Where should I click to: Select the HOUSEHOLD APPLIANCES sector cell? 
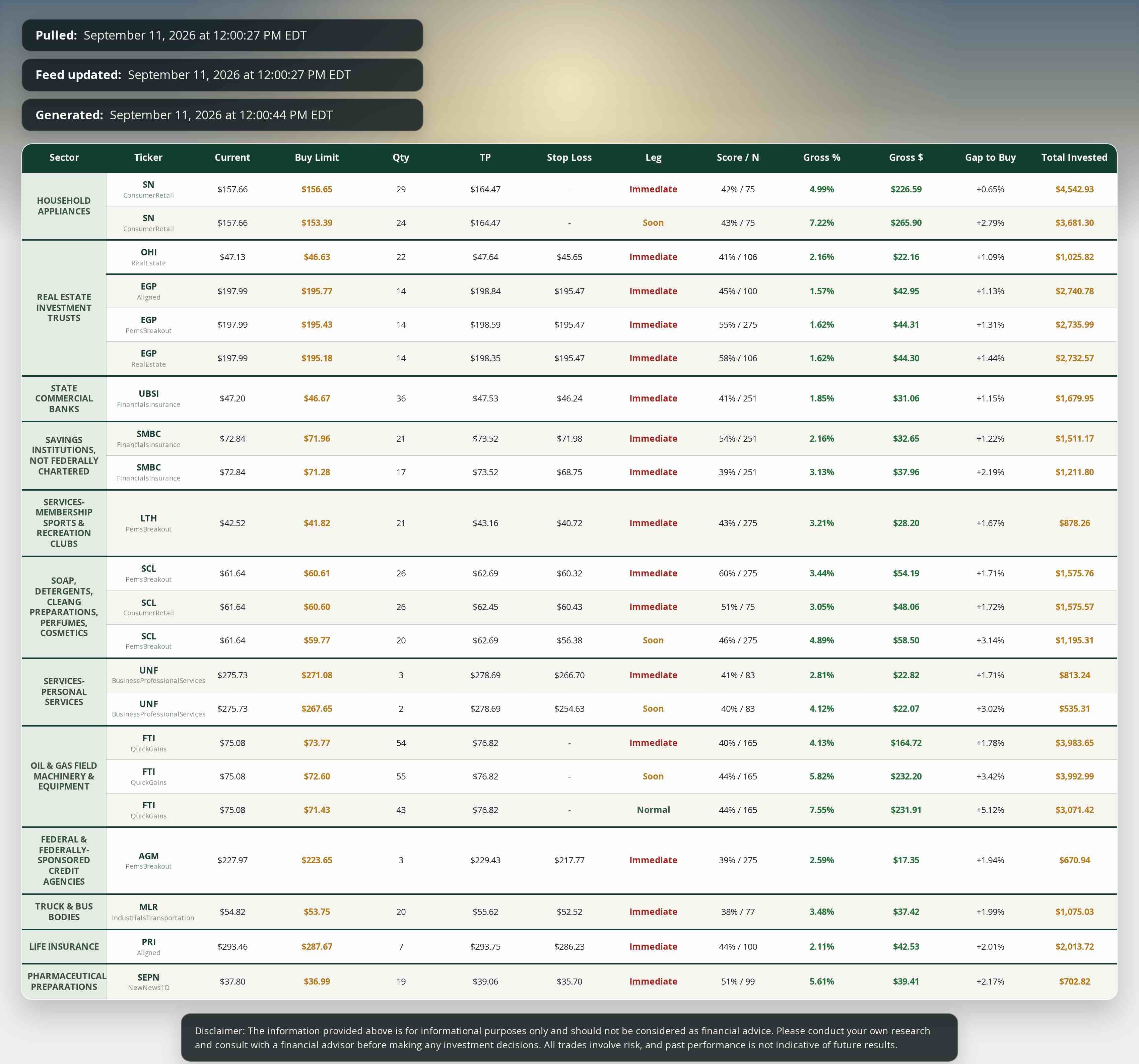coord(64,206)
